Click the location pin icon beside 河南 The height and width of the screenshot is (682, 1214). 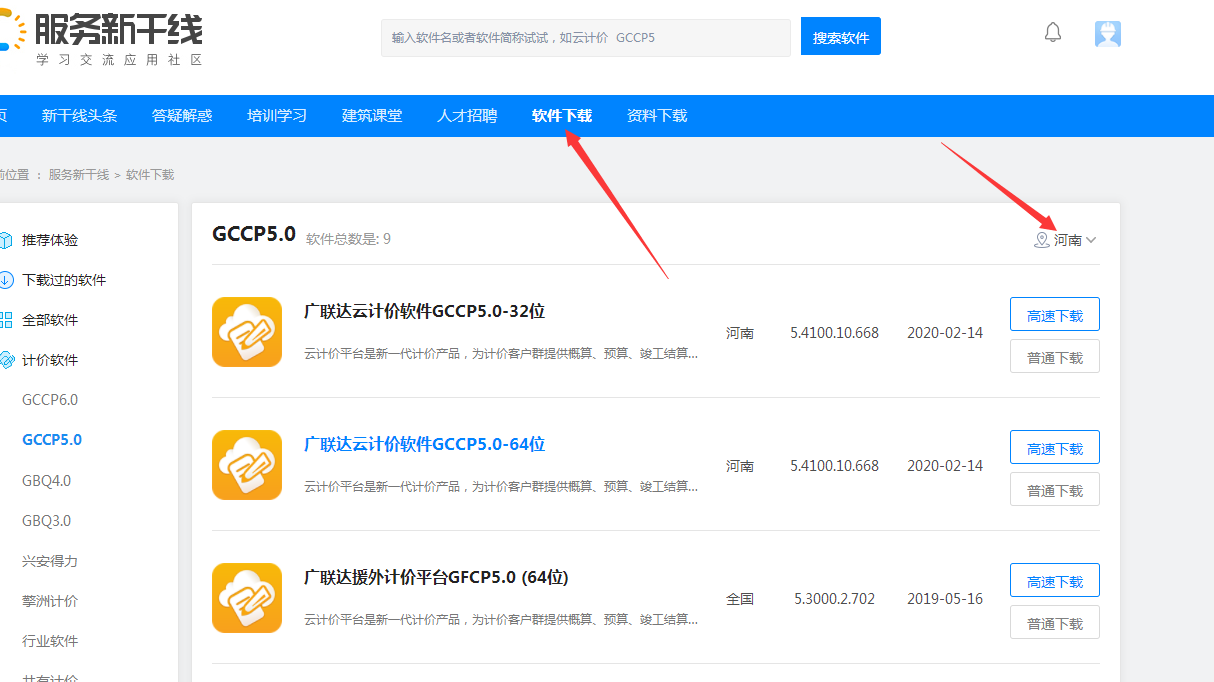click(1042, 240)
